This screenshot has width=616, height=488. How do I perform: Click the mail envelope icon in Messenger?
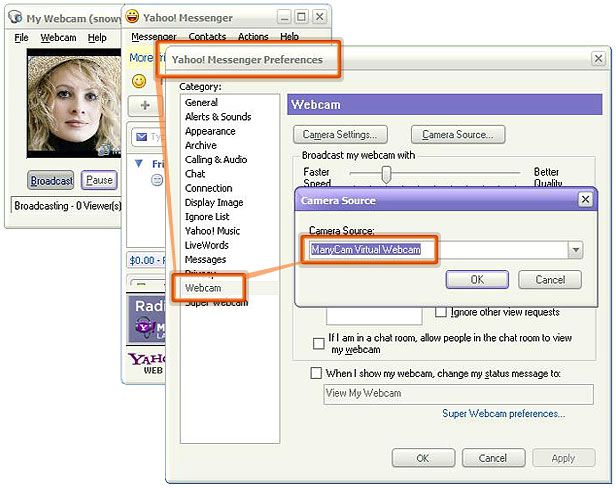click(x=141, y=137)
